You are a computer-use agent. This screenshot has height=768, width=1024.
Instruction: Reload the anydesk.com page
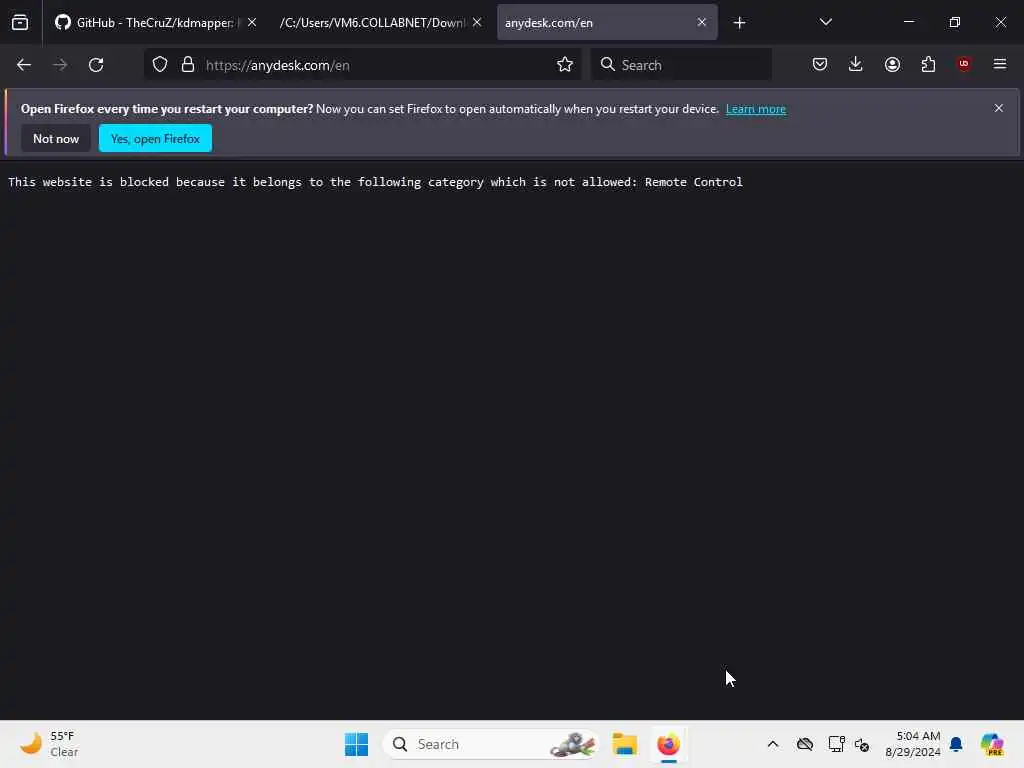[96, 65]
